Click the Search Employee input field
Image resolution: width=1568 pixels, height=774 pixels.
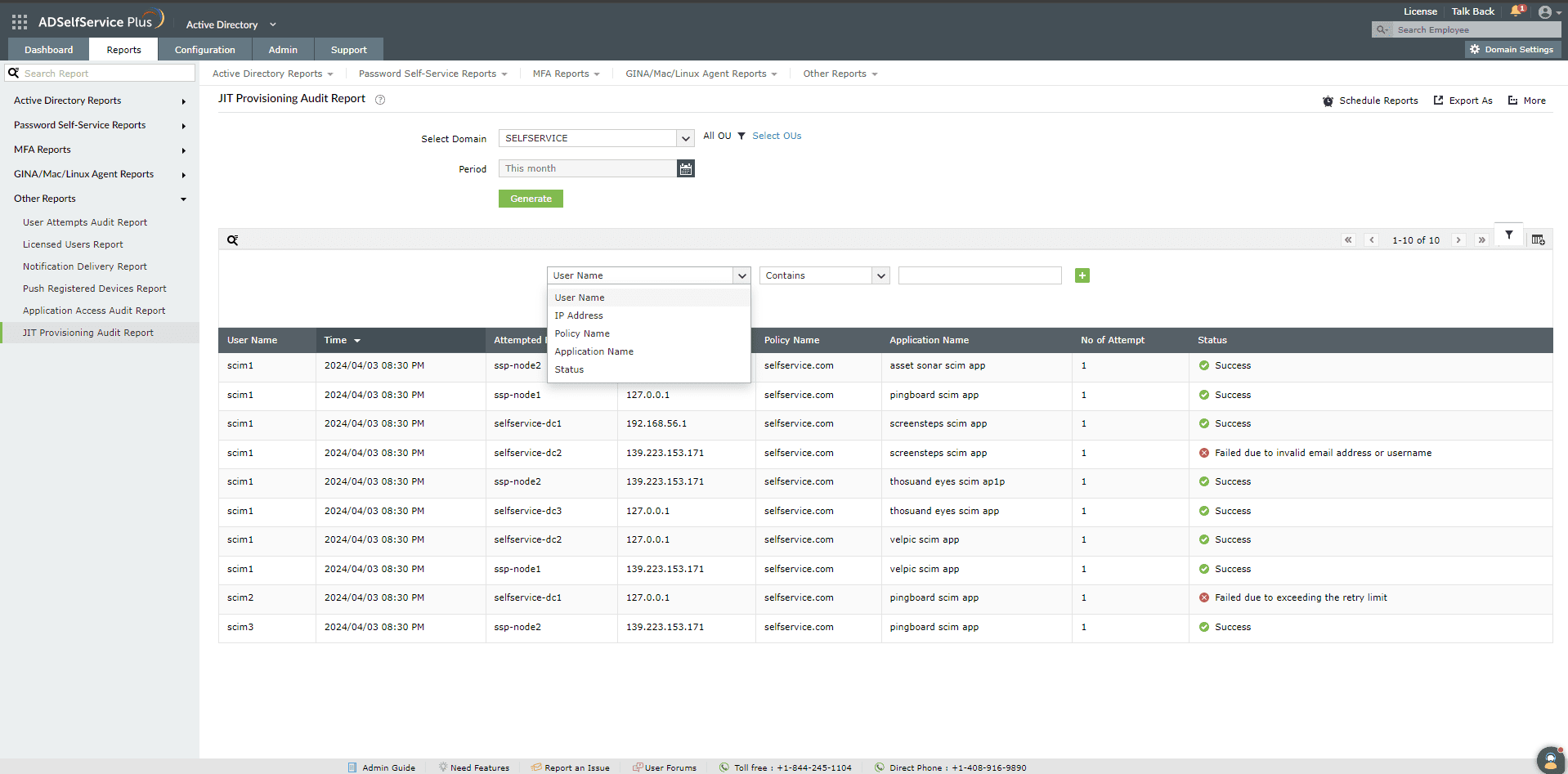coord(1477,29)
